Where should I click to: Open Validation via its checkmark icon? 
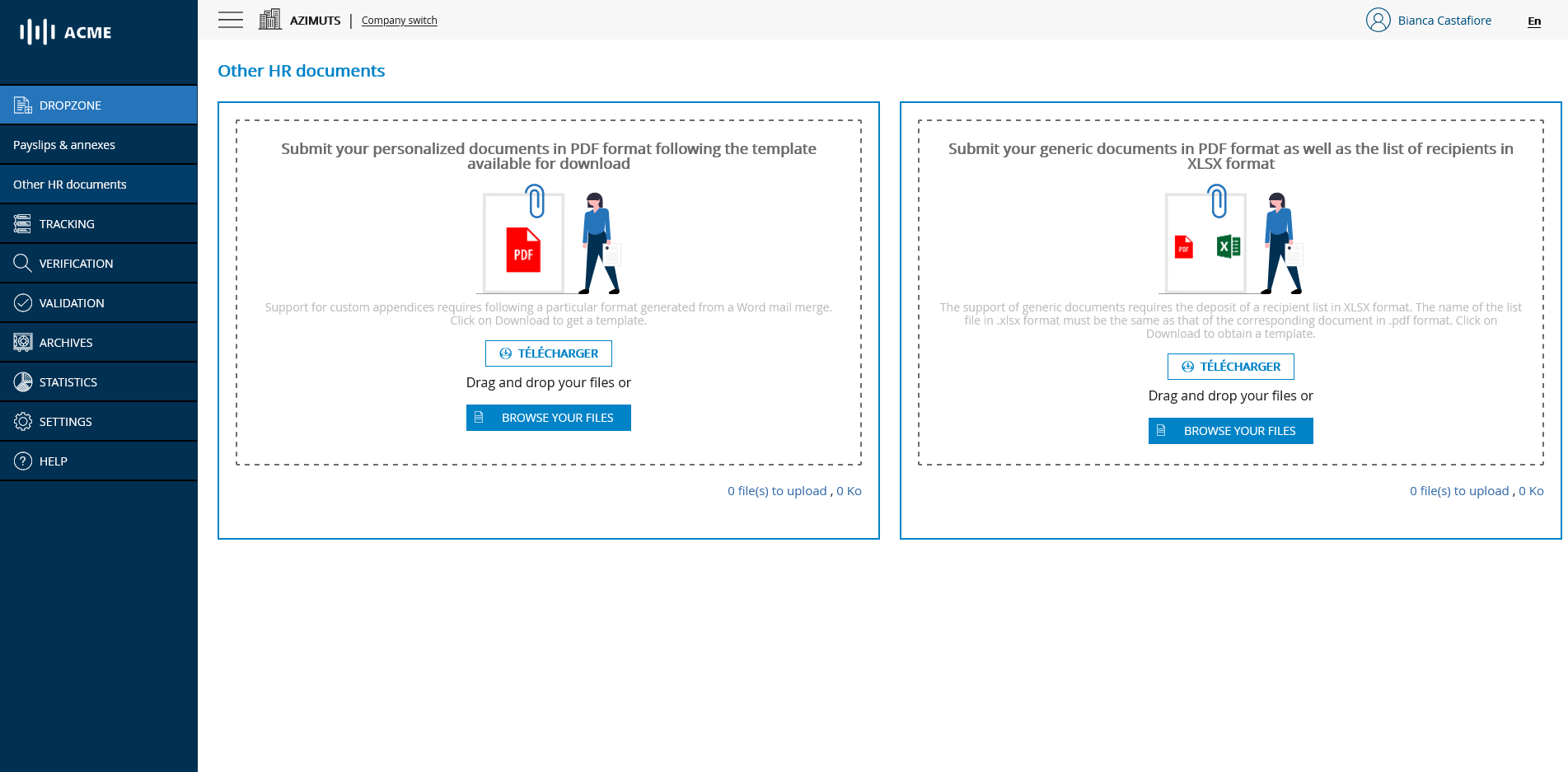(x=22, y=302)
